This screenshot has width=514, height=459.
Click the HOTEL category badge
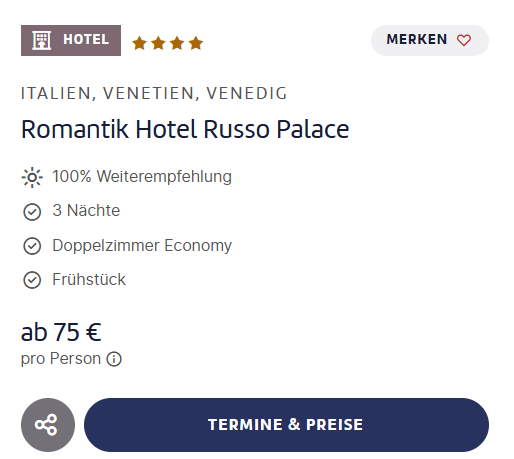71,40
